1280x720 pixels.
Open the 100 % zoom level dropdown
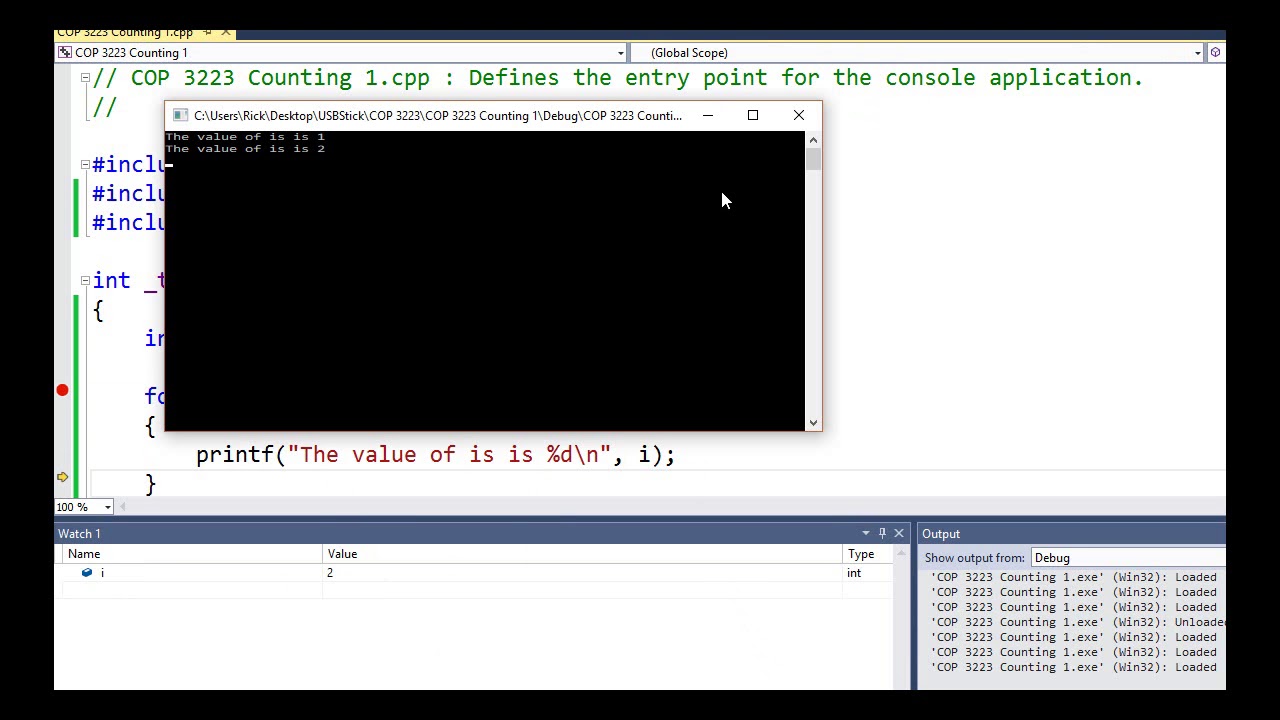pos(108,507)
